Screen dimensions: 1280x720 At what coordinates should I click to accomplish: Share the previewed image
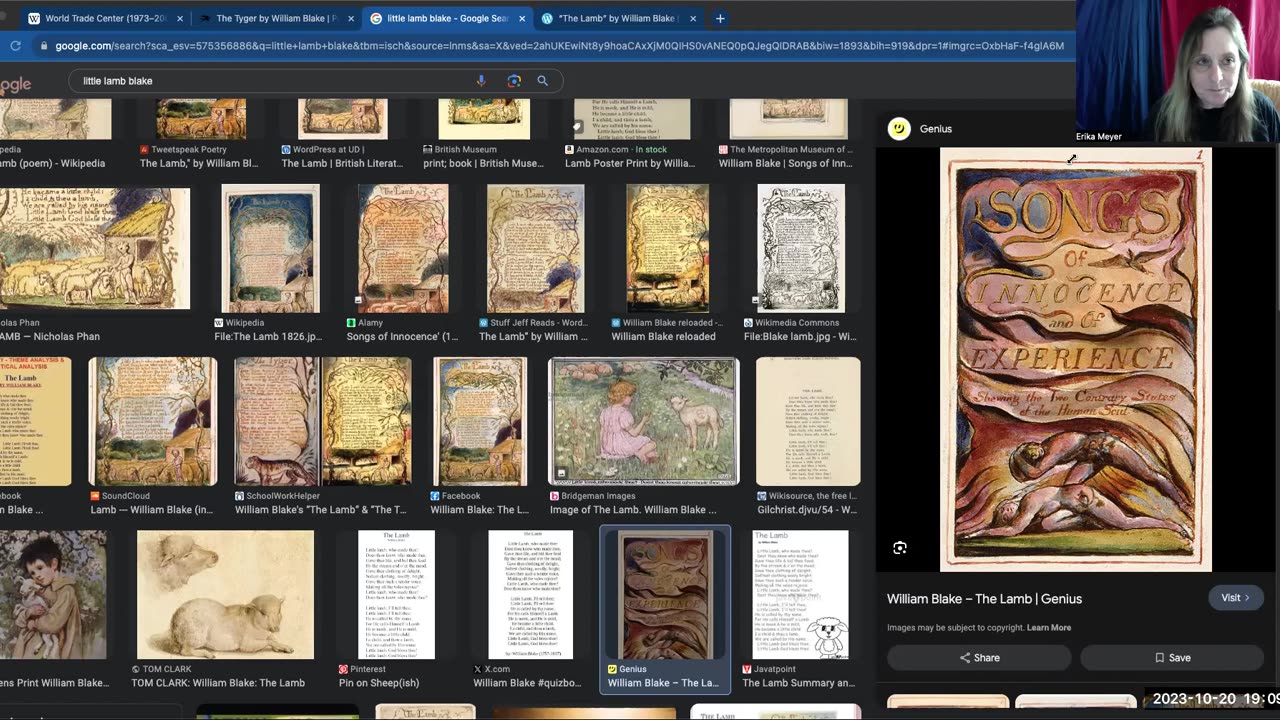point(979,657)
